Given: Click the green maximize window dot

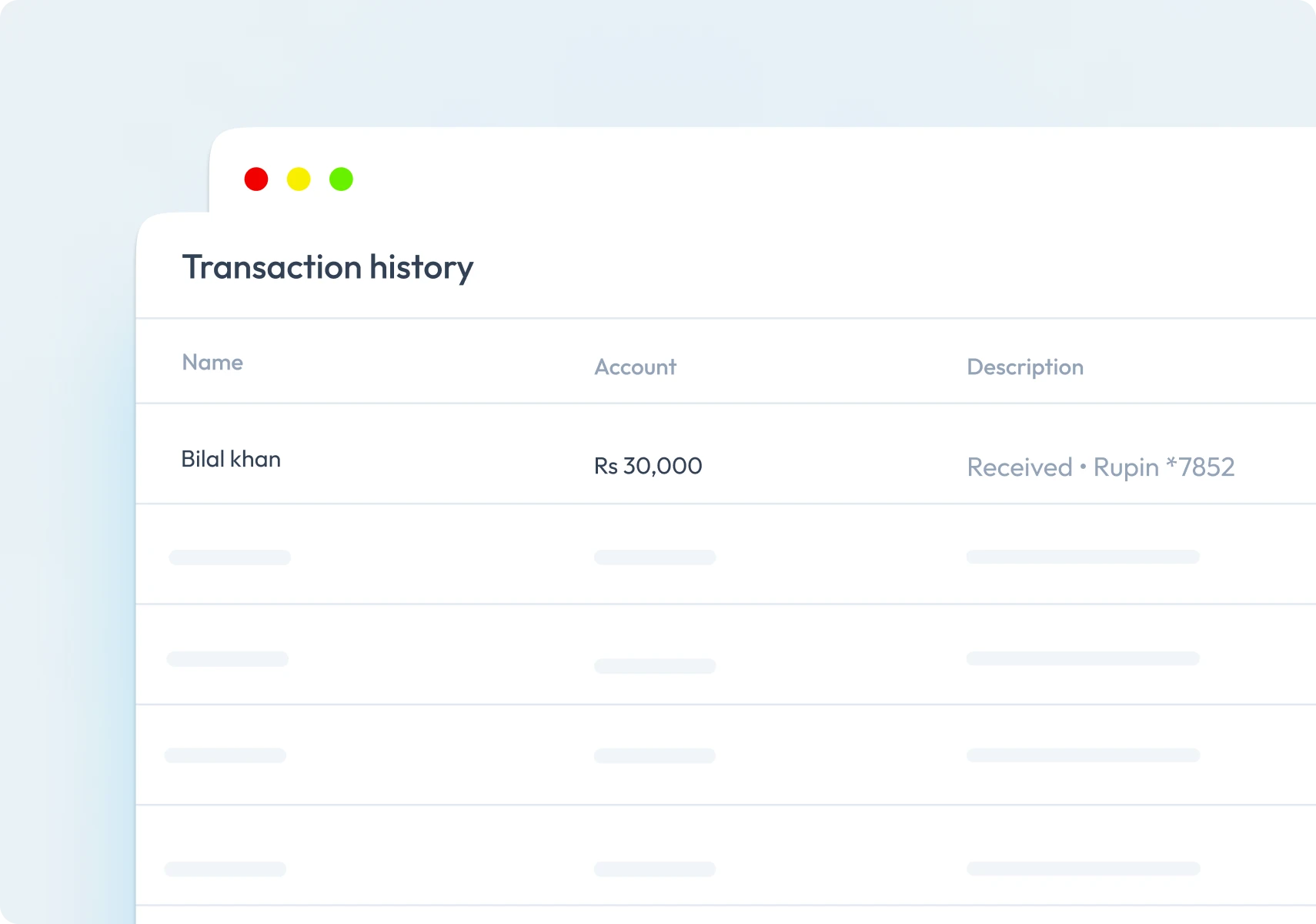Looking at the screenshot, I should pyautogui.click(x=341, y=179).
